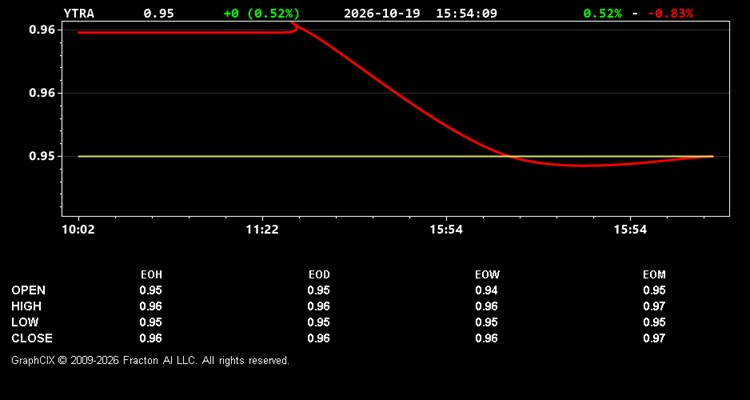Select the EOD column header

coord(319,275)
